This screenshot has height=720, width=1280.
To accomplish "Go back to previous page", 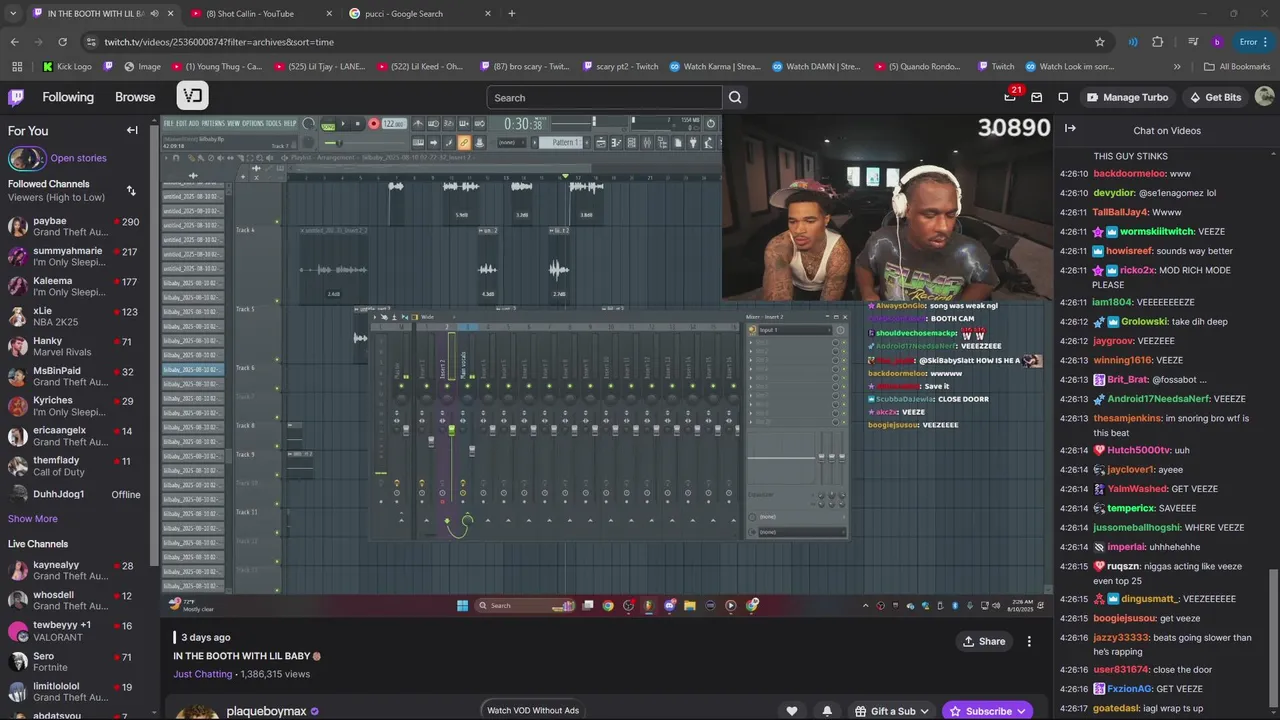I will [x=14, y=42].
